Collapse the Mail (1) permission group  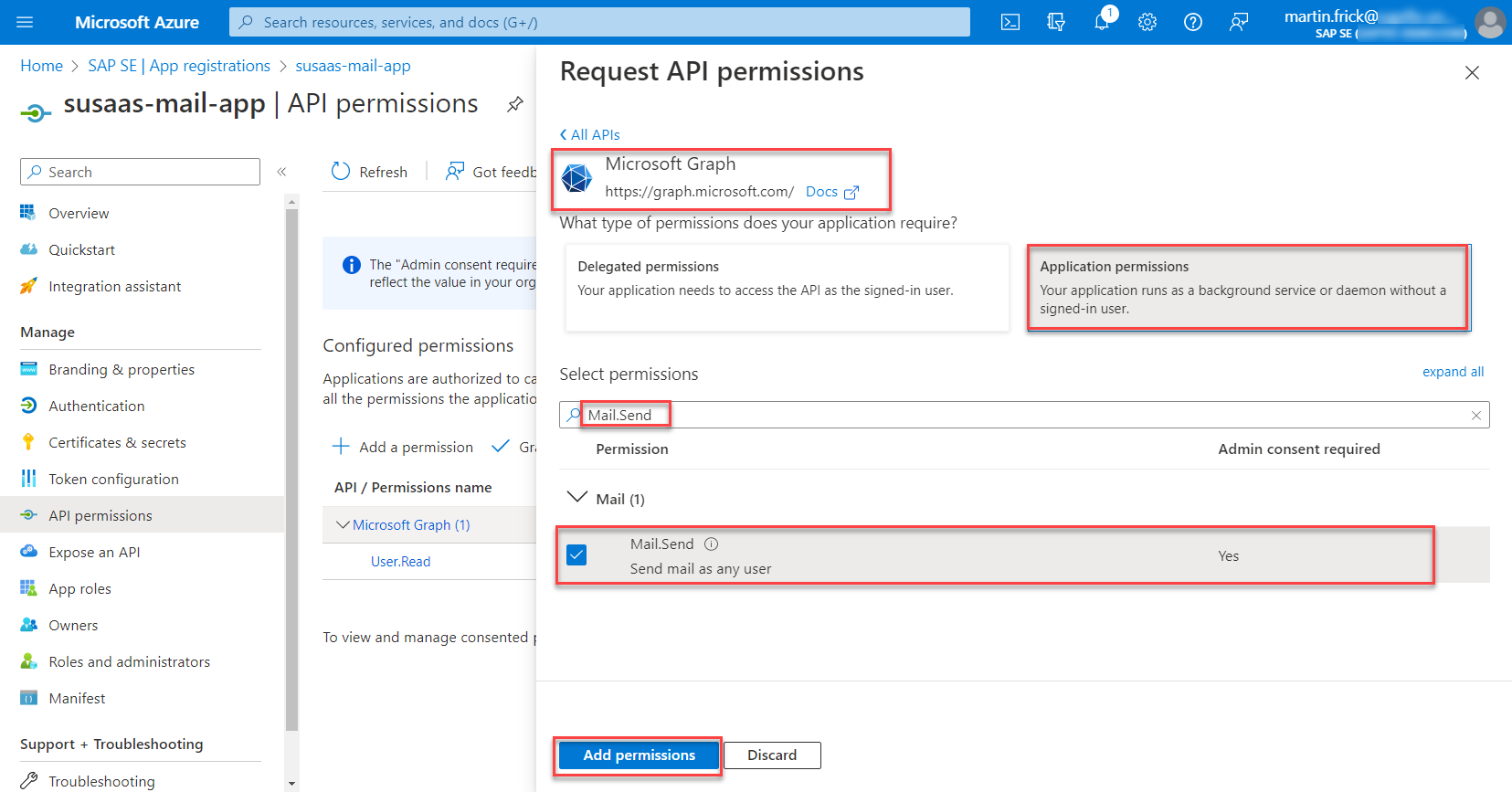click(576, 498)
